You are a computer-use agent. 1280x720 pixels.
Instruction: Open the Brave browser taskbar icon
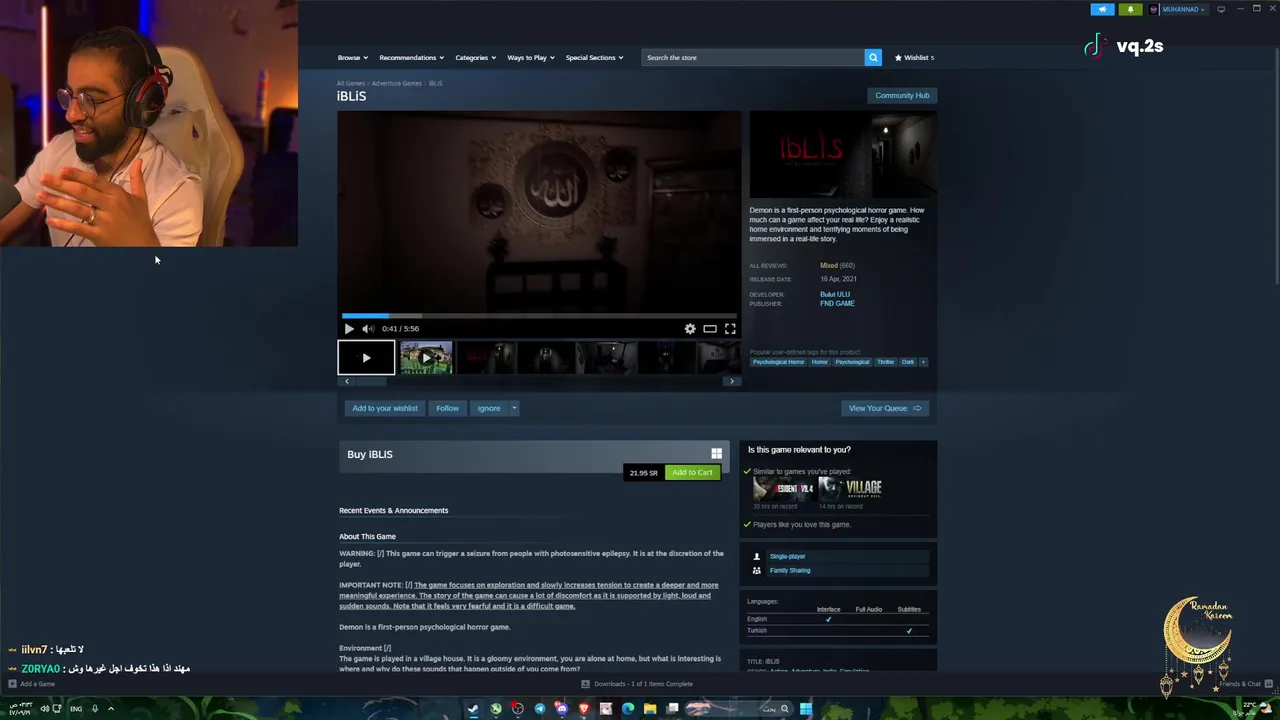coord(584,709)
